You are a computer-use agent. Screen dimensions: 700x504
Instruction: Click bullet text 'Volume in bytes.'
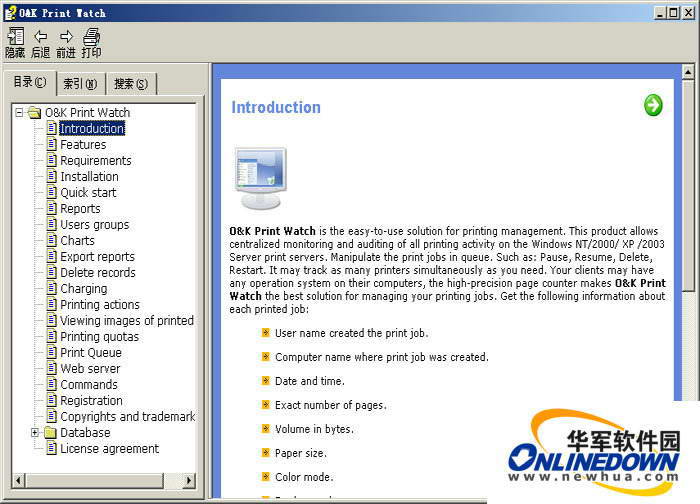point(314,429)
